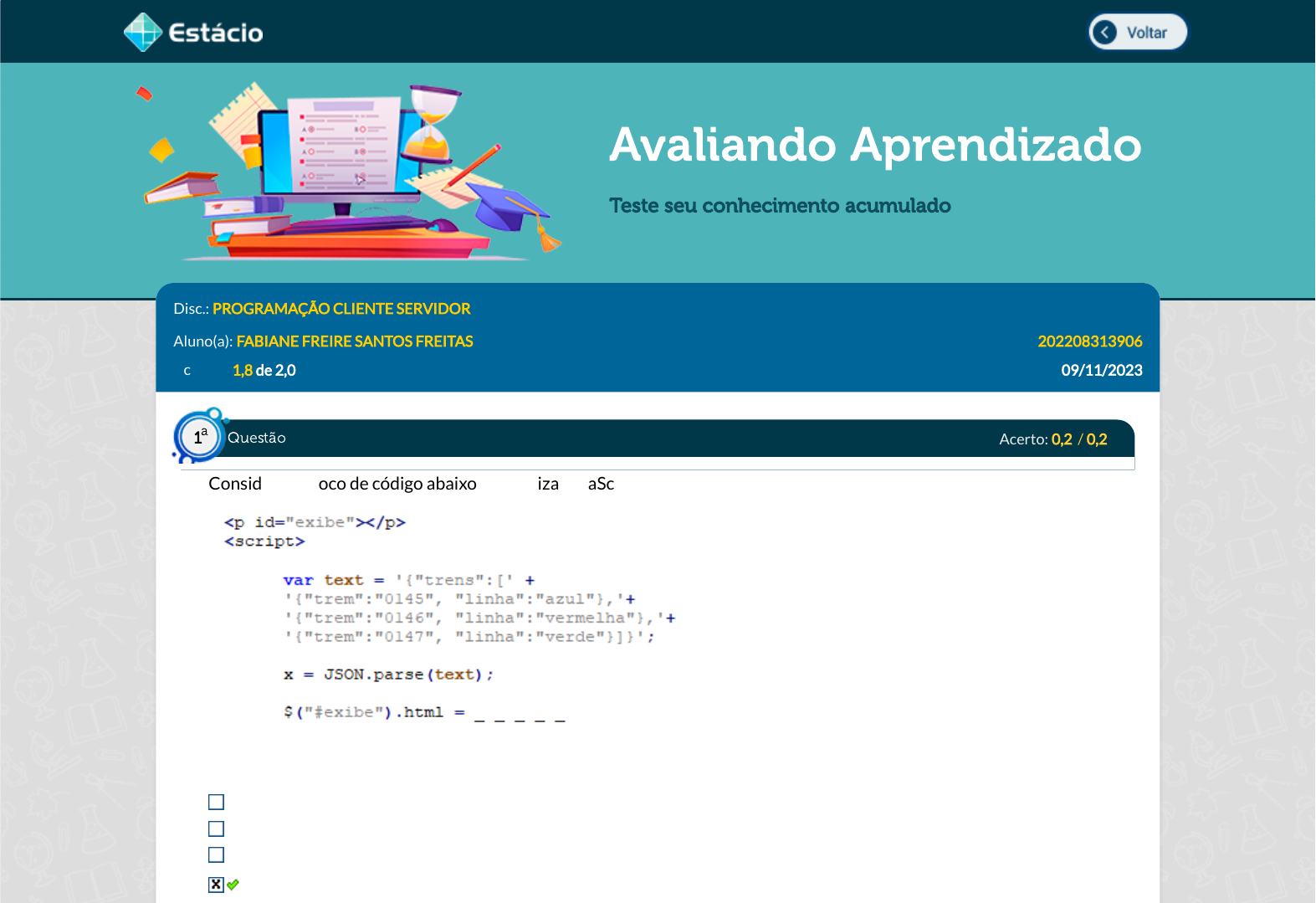This screenshot has height=903, width=1316.
Task: Click student name FABIANE FREIRE SANTOS FREITAS
Action: [x=355, y=341]
